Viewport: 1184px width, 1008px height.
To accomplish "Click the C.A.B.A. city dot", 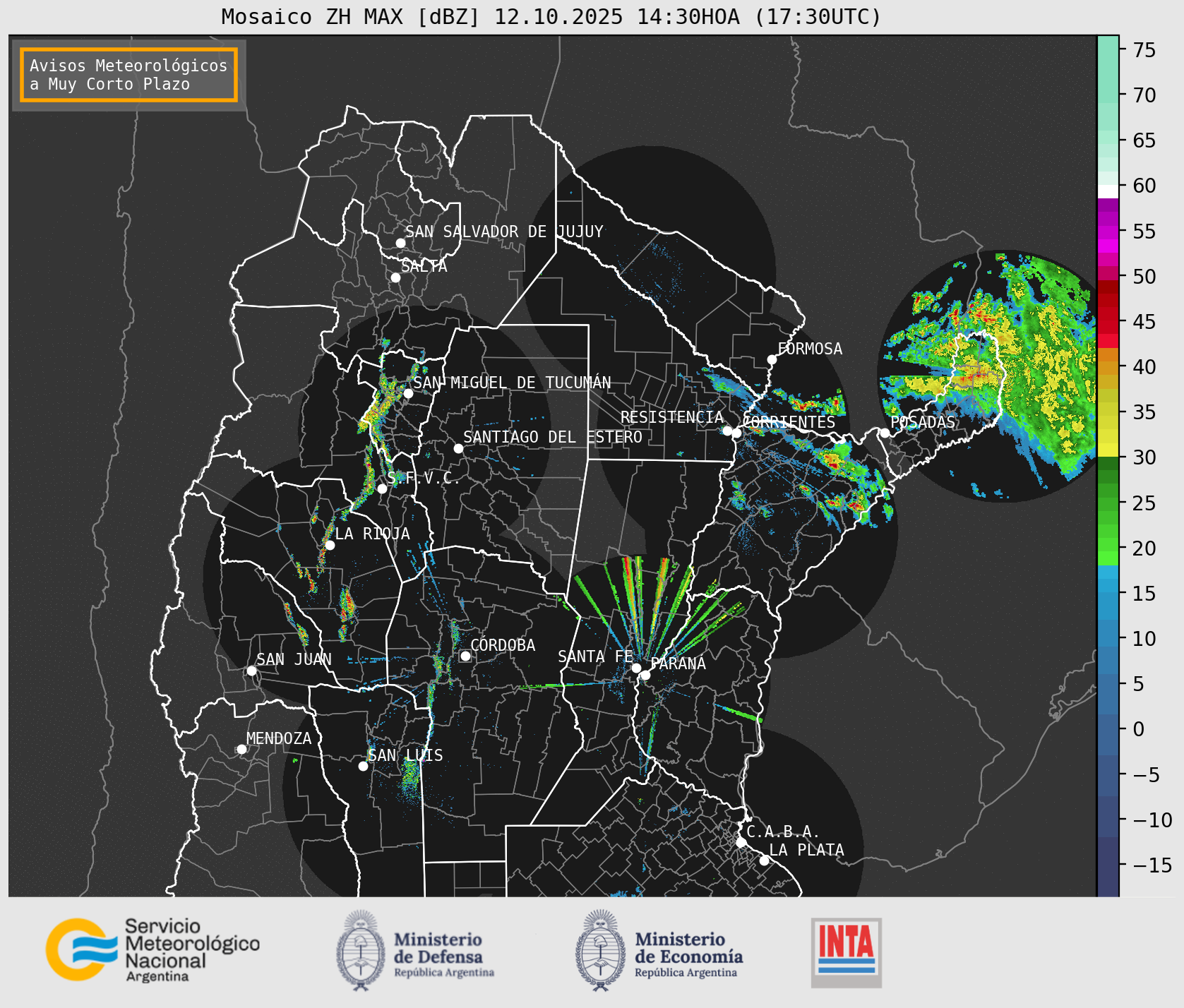I will click(741, 842).
